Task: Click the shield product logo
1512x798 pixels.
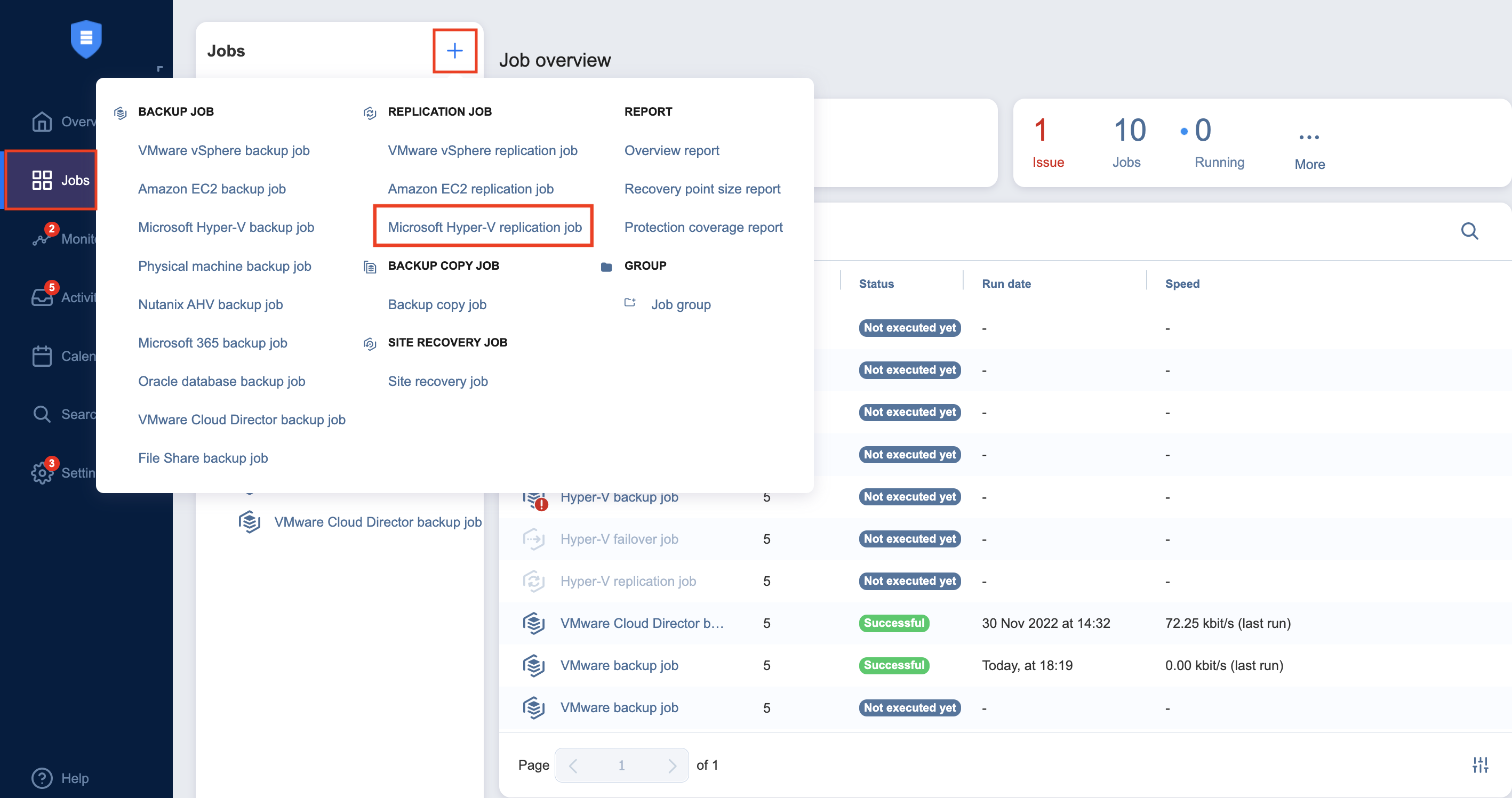Action: pos(86,39)
